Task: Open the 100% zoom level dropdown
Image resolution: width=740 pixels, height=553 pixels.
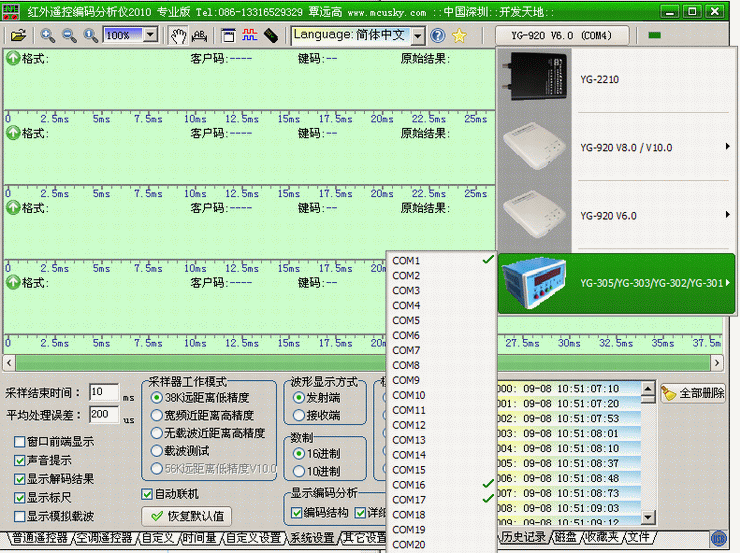Action: [150, 35]
